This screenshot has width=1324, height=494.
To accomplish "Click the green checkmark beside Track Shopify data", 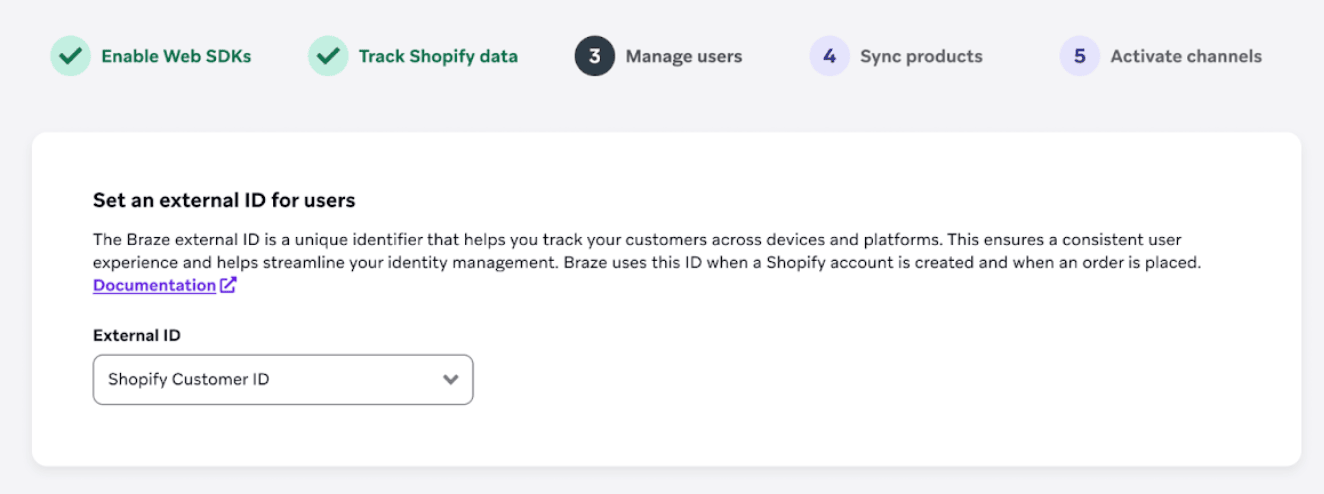I will coord(328,57).
